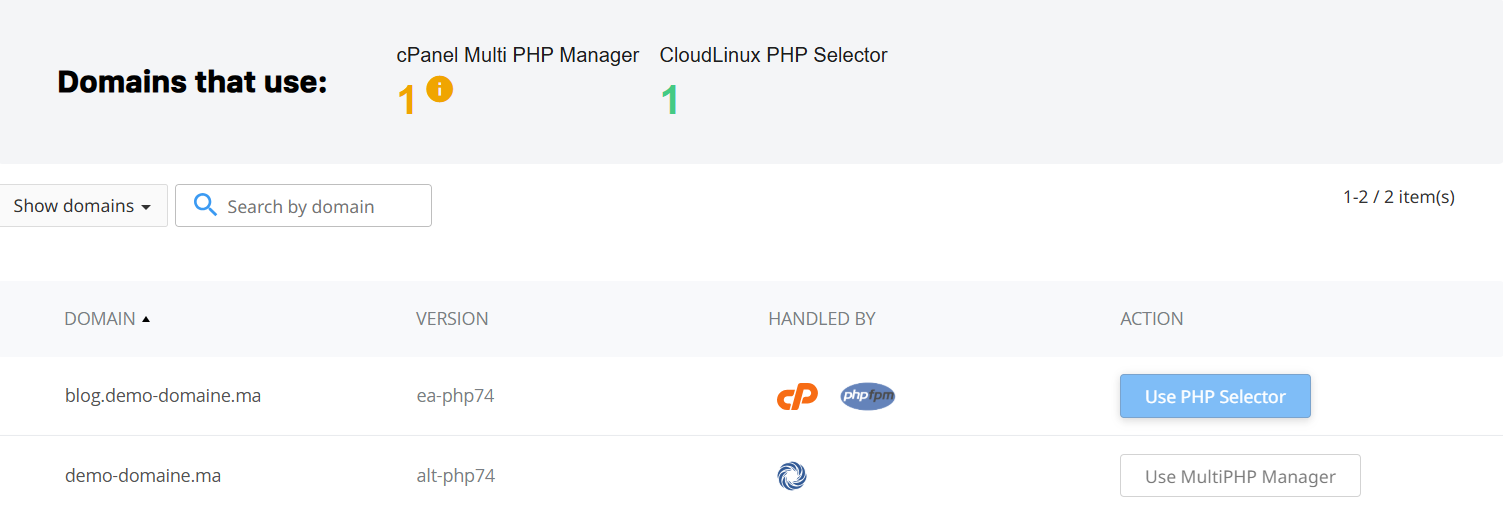Click the cPanel logo icon for blog.demo-domaine.ma
This screenshot has height=508, width=1503.
(797, 396)
